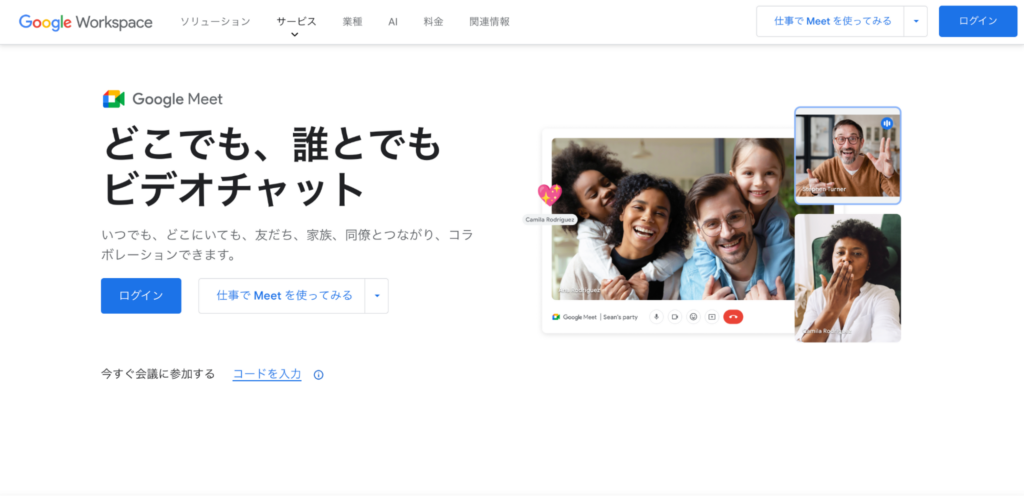Select the AI navigation item
Screen dimensions: 1024x496
[393, 21]
